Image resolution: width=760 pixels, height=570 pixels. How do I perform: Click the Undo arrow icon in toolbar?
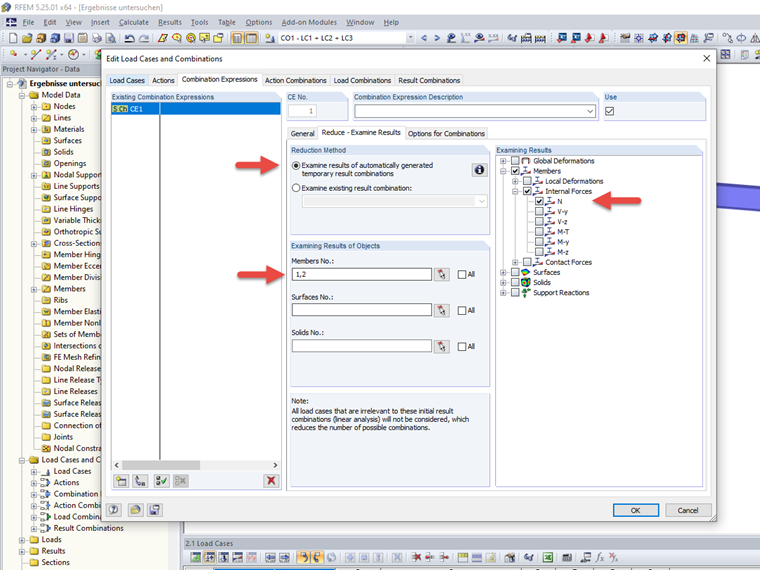click(129, 38)
